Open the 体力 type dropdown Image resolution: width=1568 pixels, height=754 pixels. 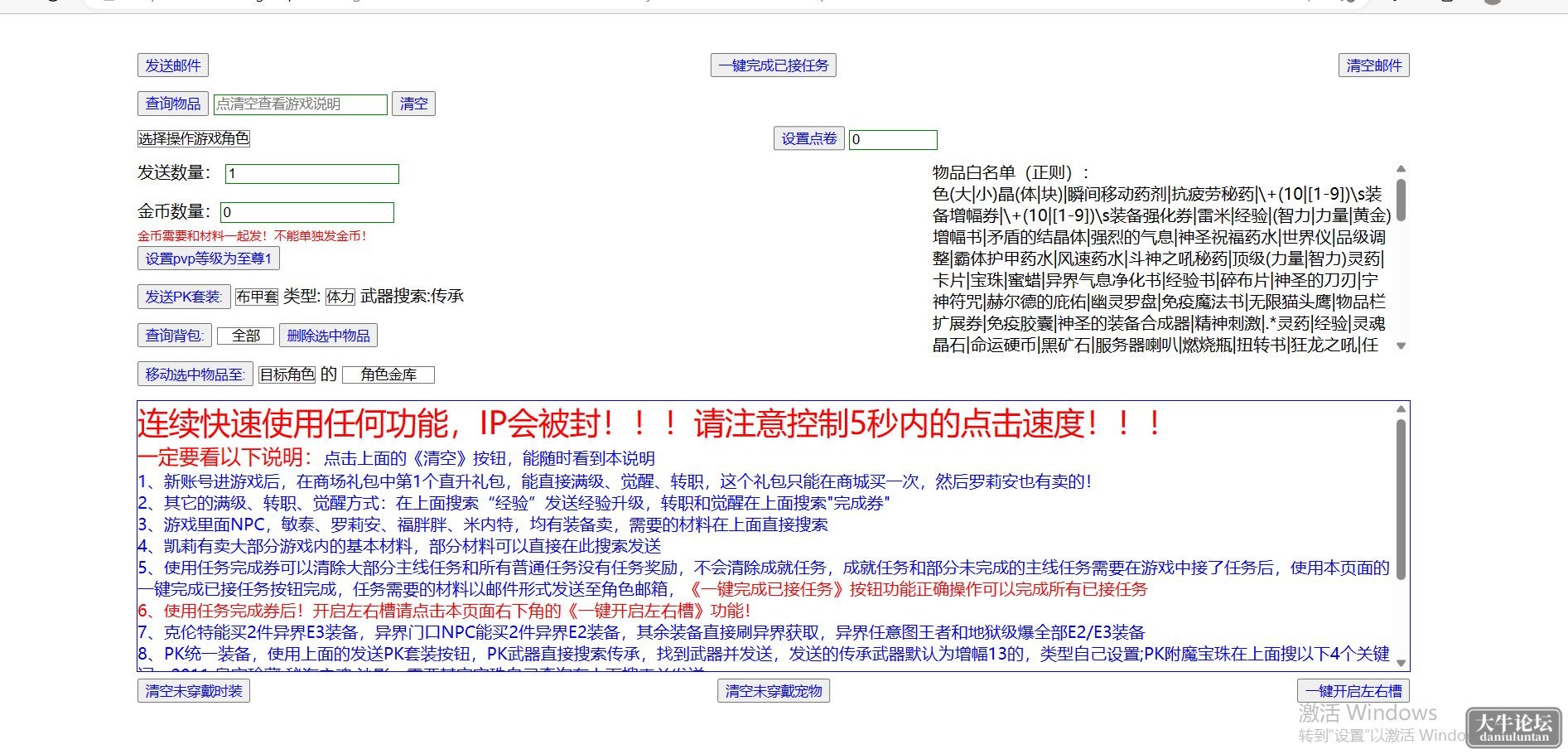[x=340, y=297]
